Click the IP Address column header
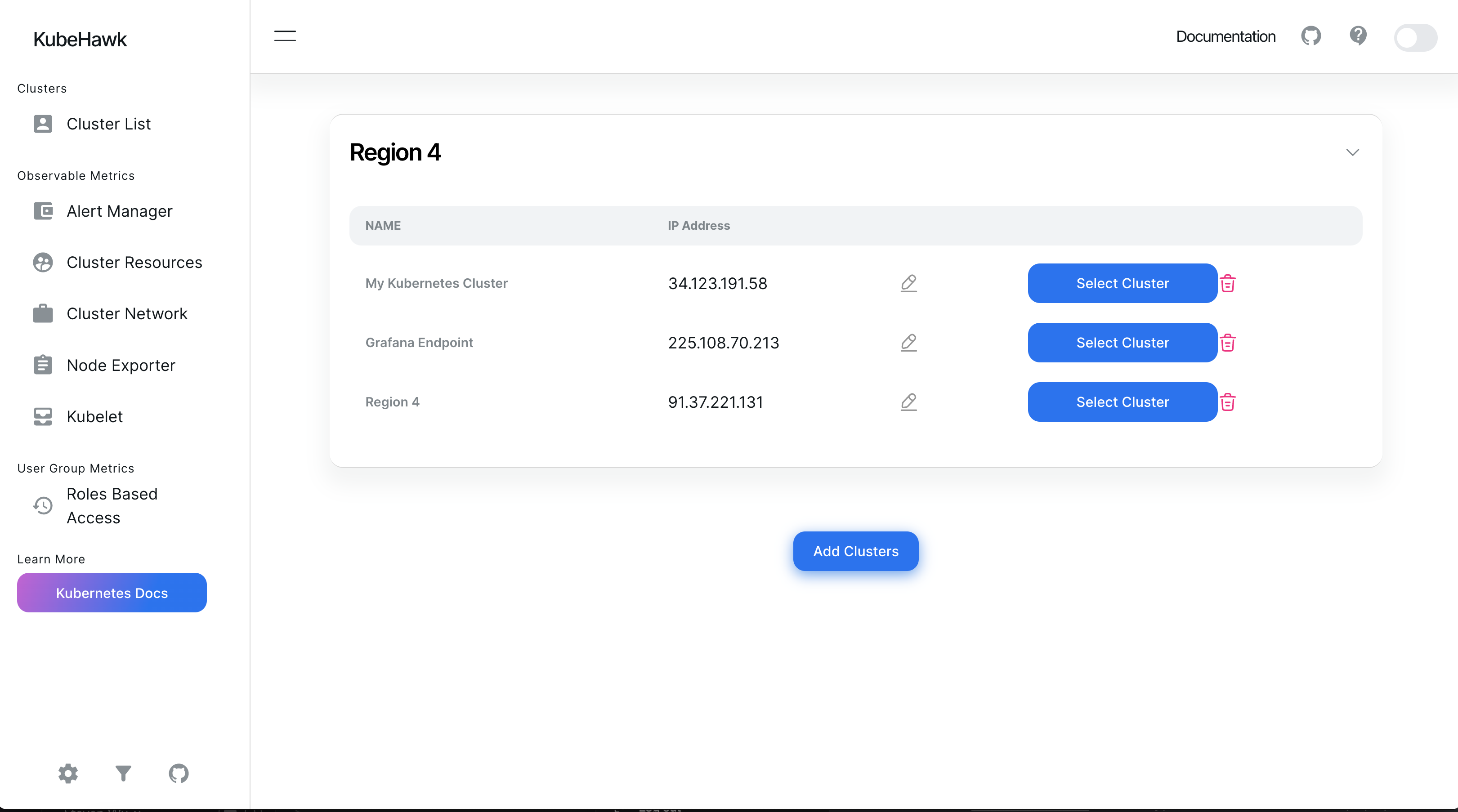 tap(699, 225)
